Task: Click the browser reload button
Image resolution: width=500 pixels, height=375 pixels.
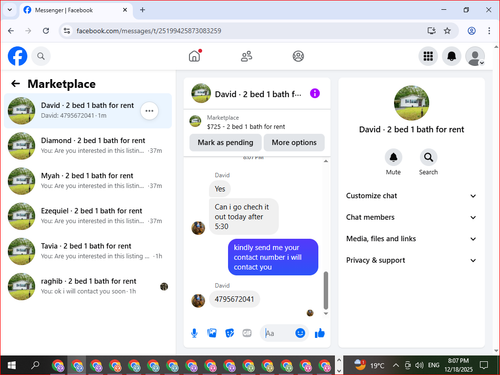Action: click(x=46, y=31)
